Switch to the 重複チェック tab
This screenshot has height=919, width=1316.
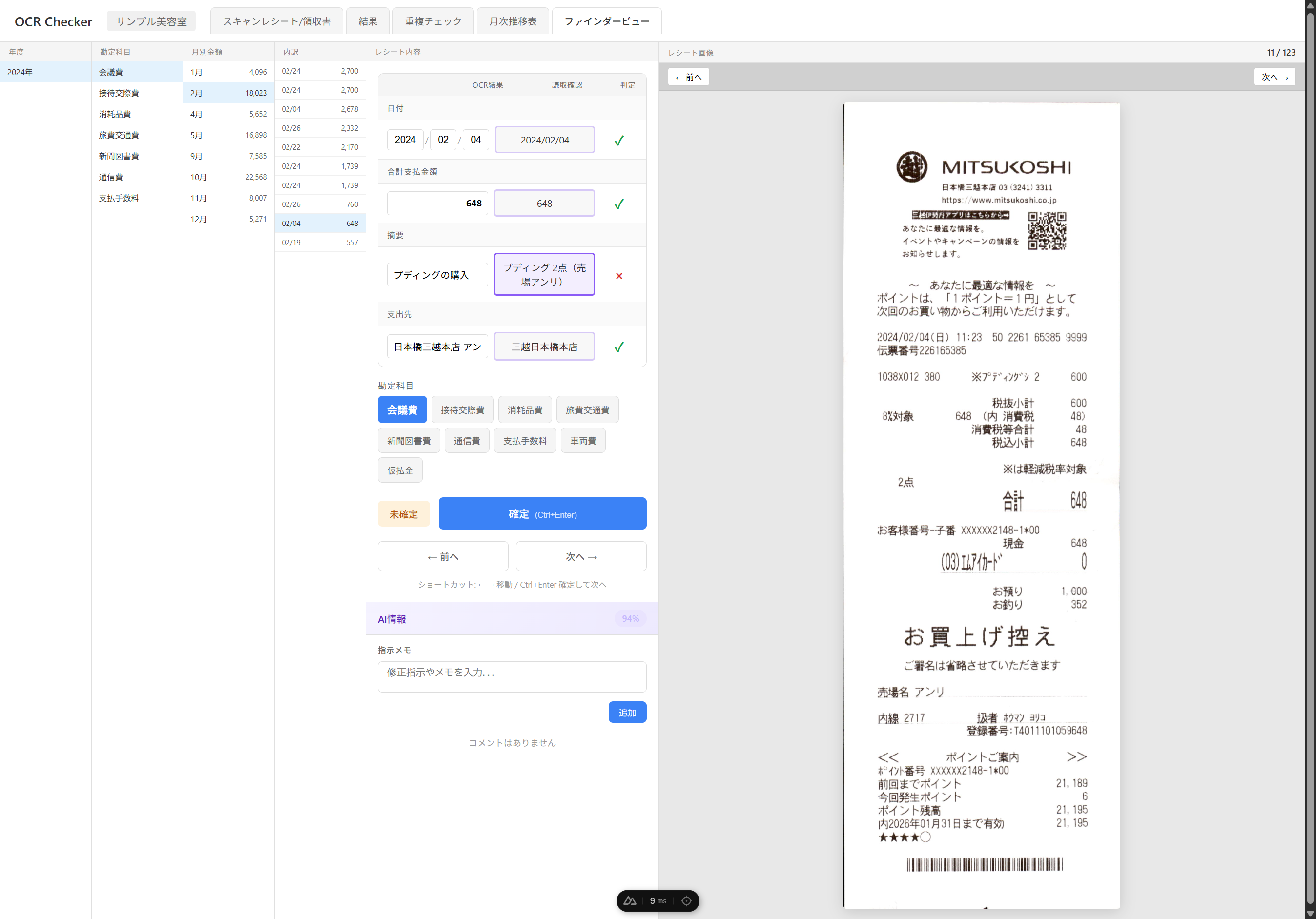coord(433,21)
